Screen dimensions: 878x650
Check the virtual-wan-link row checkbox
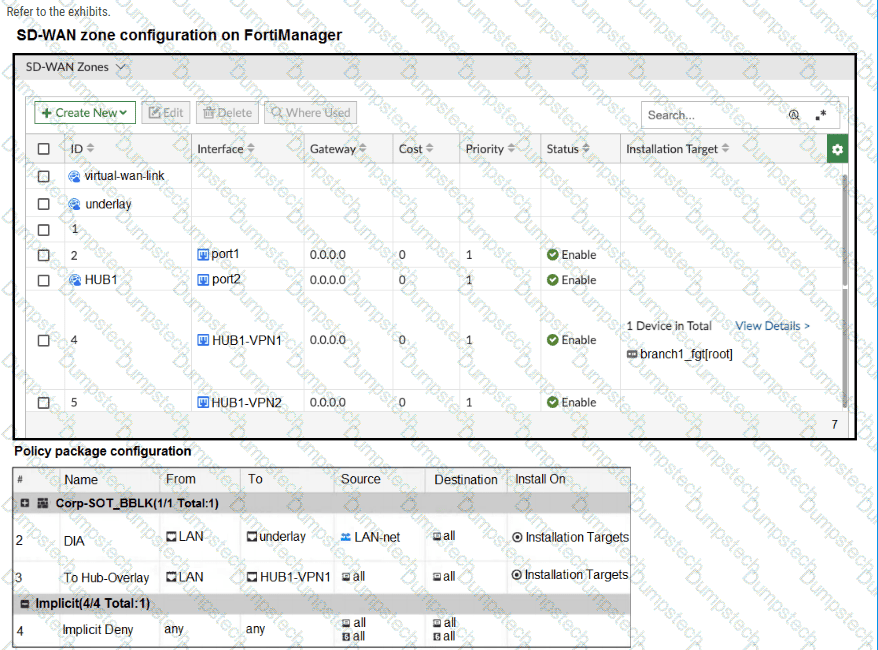coord(43,176)
